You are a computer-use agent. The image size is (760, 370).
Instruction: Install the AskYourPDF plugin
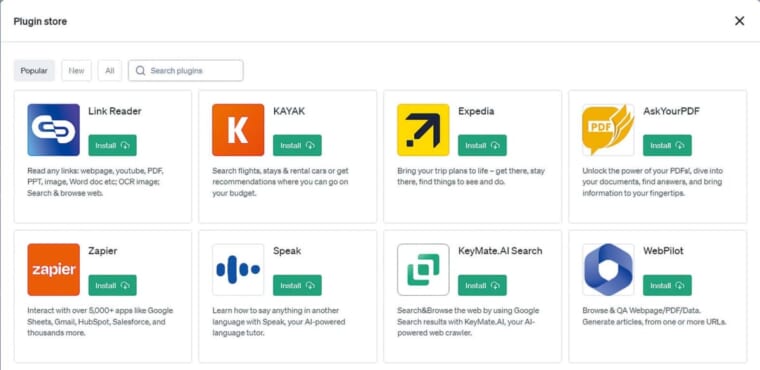[x=667, y=145]
